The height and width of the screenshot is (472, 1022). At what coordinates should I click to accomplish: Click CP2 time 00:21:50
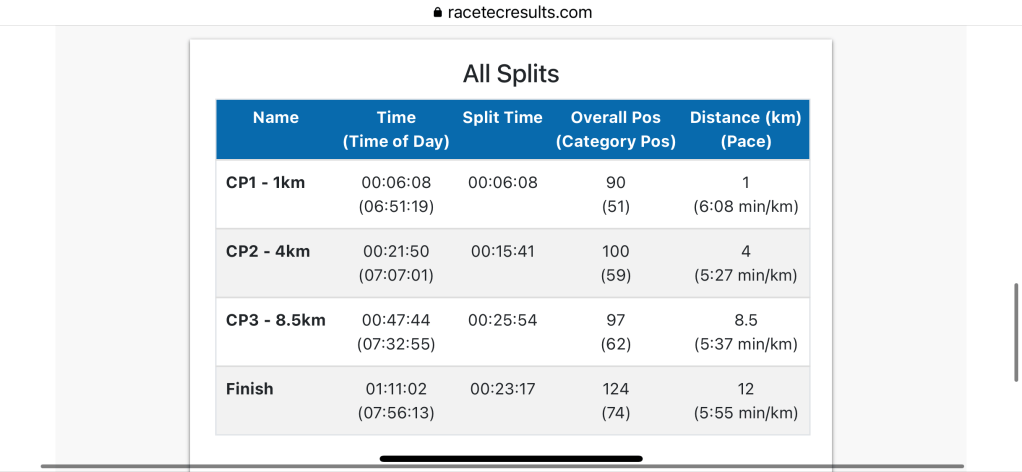tap(396, 251)
